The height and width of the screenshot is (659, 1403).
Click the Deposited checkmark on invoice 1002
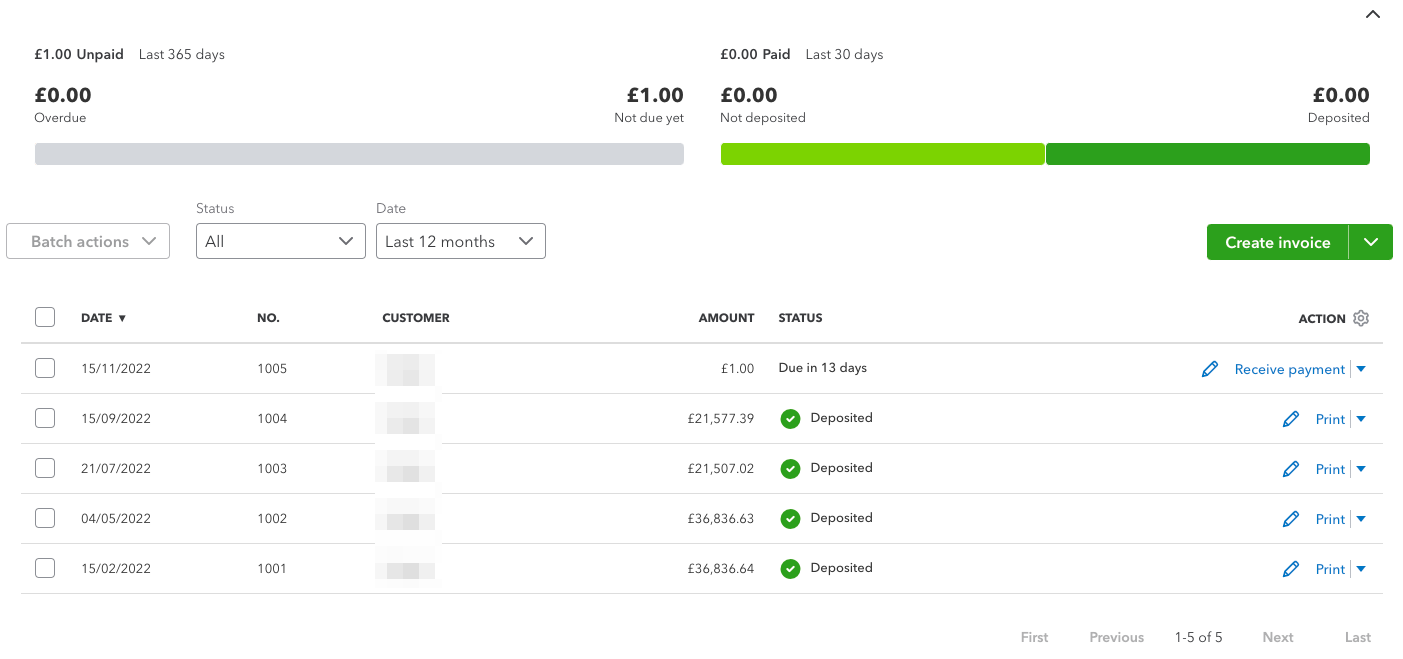(x=790, y=518)
